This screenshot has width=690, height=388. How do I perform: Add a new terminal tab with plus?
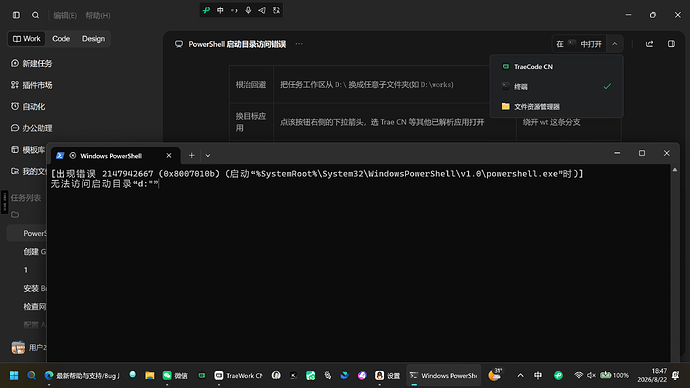[x=191, y=155]
